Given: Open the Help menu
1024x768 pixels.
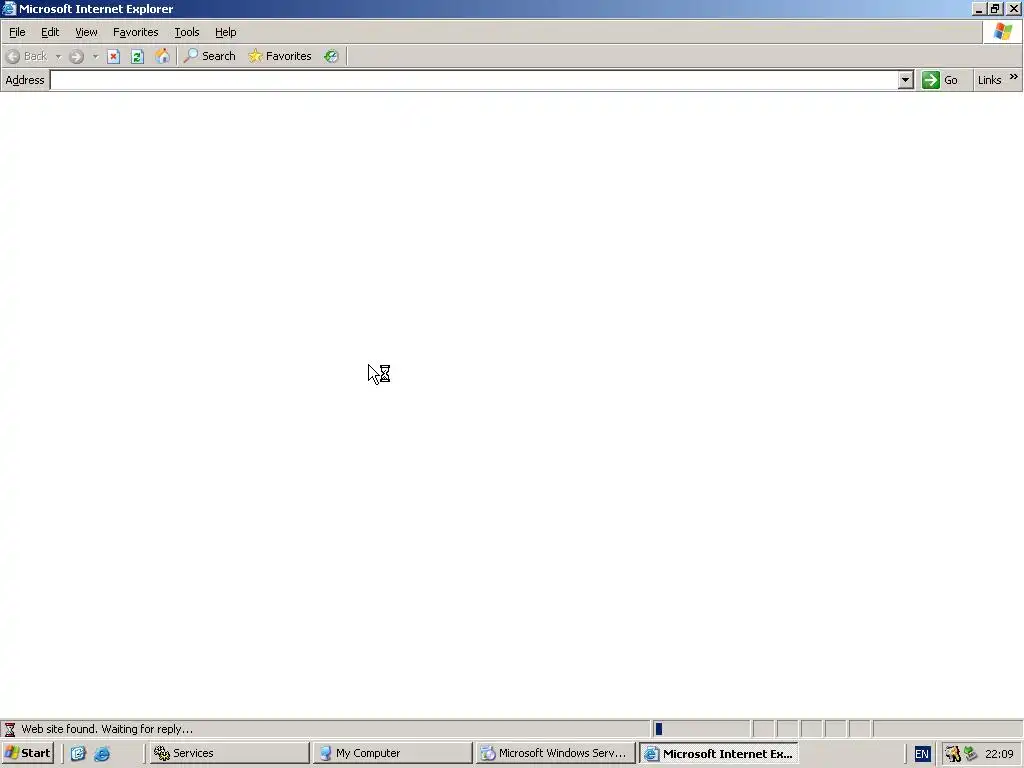Looking at the screenshot, I should coord(225,32).
